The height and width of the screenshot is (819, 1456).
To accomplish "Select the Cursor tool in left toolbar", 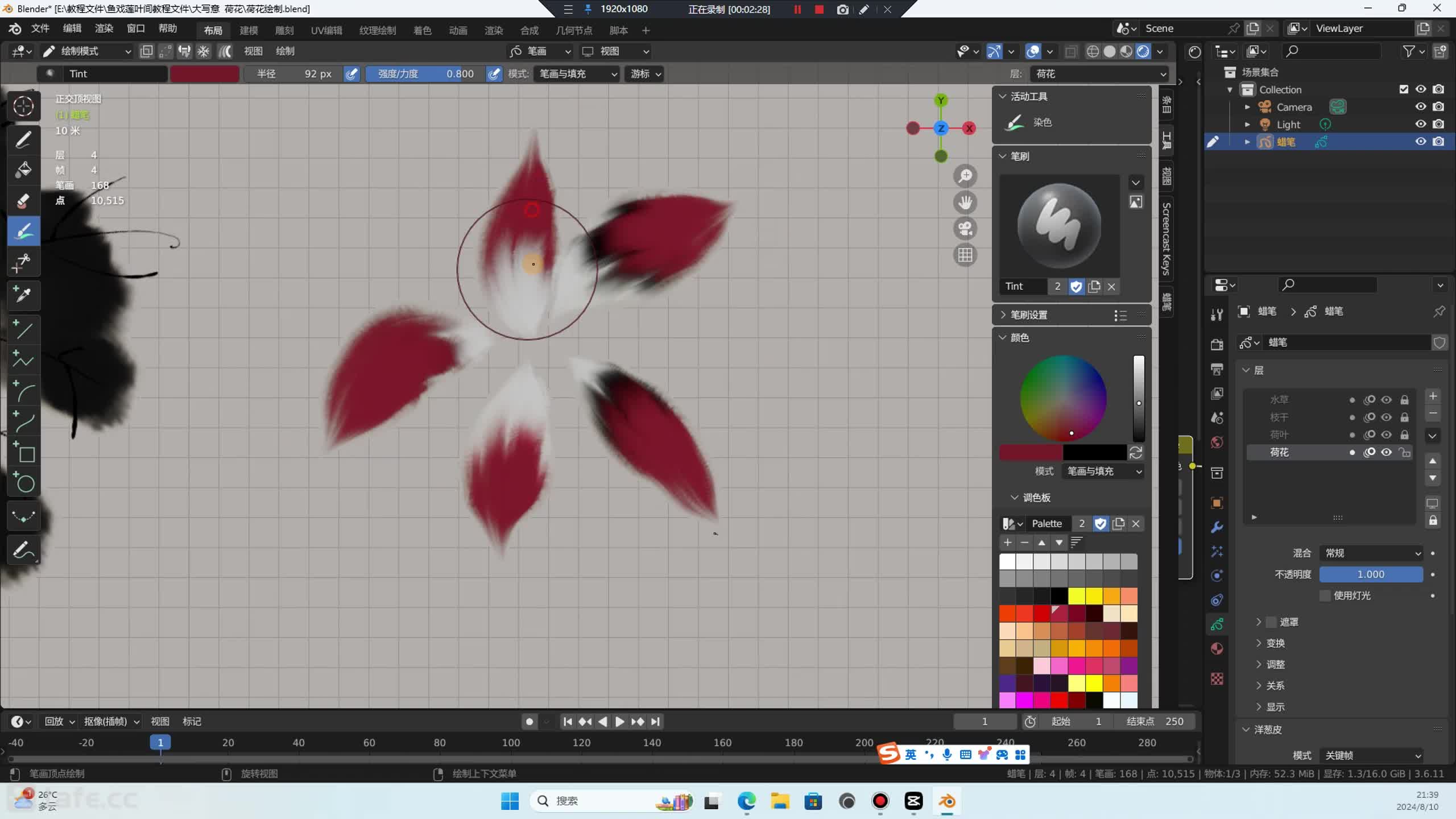I will coord(23,106).
